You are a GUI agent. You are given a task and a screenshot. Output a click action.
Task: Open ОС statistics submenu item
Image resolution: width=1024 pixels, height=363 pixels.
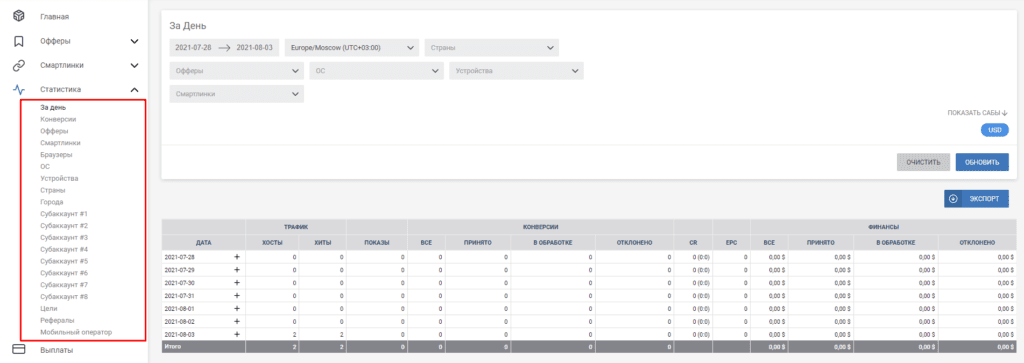(45, 166)
